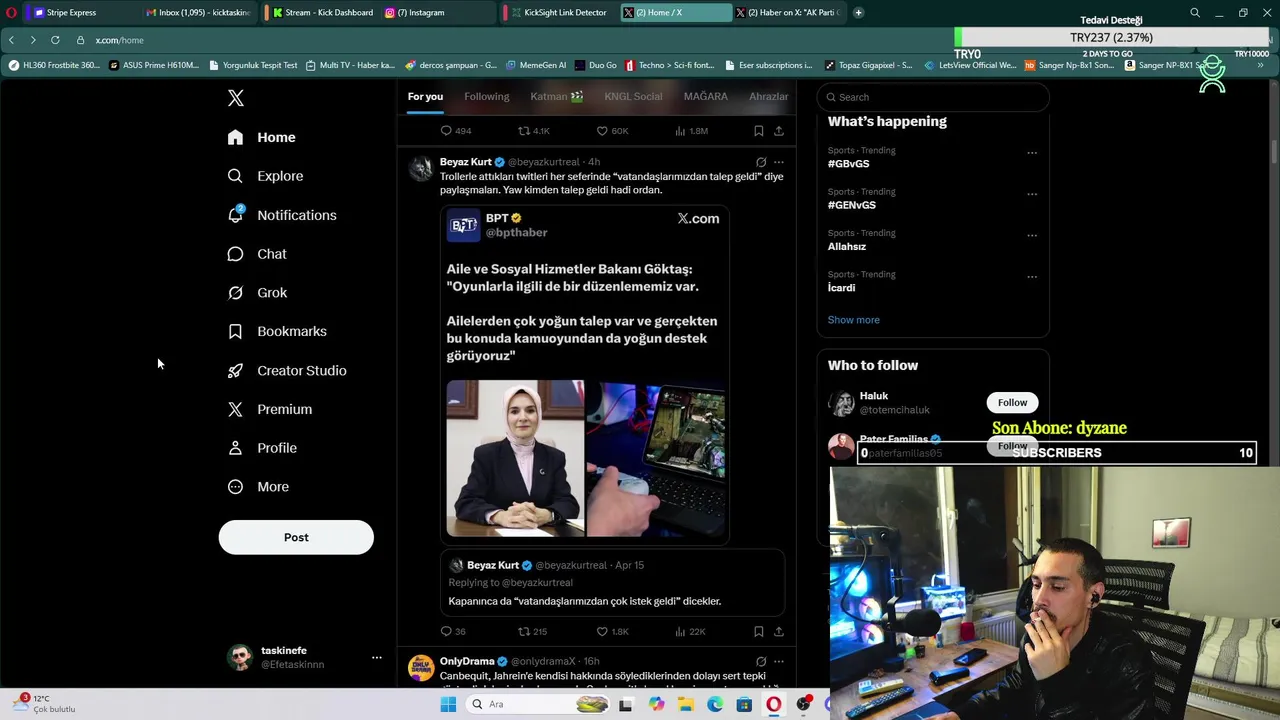Image resolution: width=1280 pixels, height=720 pixels.
Task: Open Microsoft Edge from the taskbar
Action: pyautogui.click(x=715, y=704)
